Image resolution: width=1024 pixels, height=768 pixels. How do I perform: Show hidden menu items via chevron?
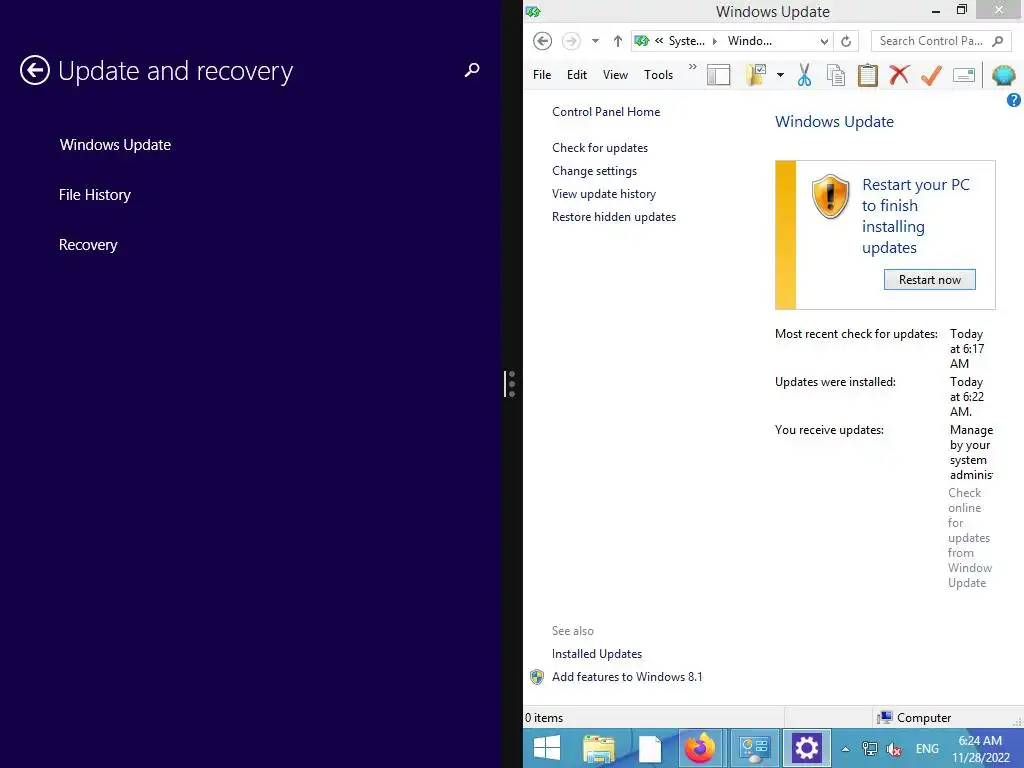[693, 67]
